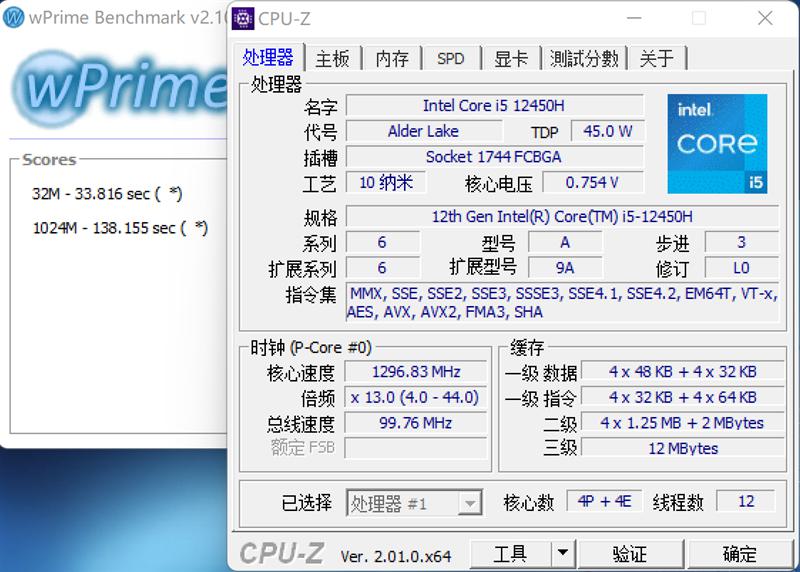Open the 显卡 tab
This screenshot has height=572, width=800.
click(511, 59)
